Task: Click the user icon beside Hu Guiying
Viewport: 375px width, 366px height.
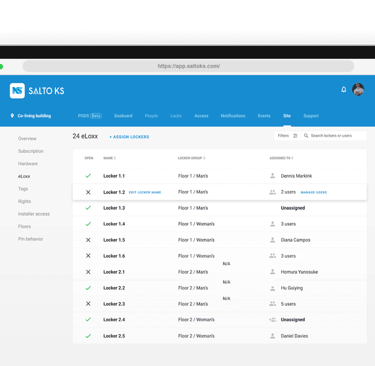Action: click(272, 288)
